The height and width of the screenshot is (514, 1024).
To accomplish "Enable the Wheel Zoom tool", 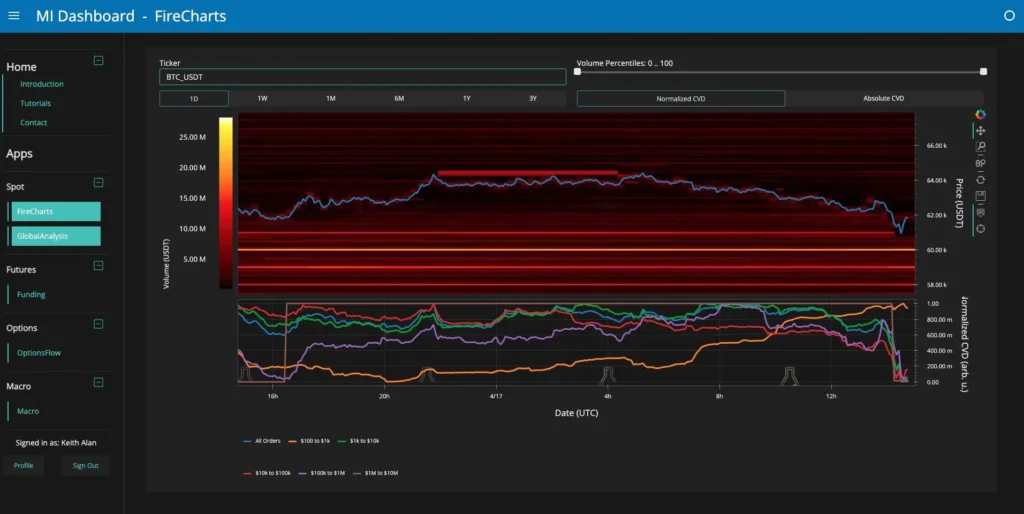I will 980,163.
